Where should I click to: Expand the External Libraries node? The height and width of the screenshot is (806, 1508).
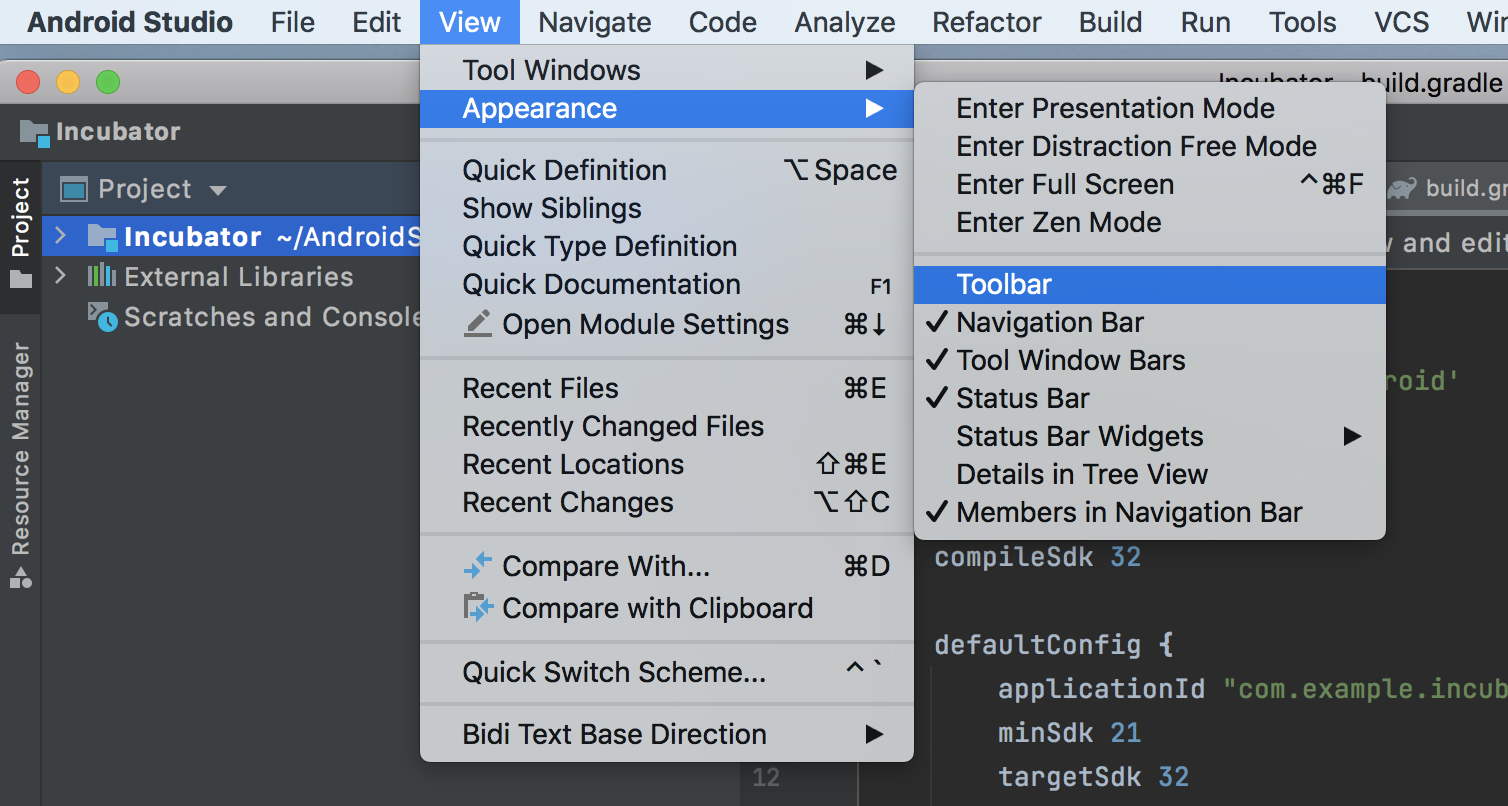pos(60,276)
